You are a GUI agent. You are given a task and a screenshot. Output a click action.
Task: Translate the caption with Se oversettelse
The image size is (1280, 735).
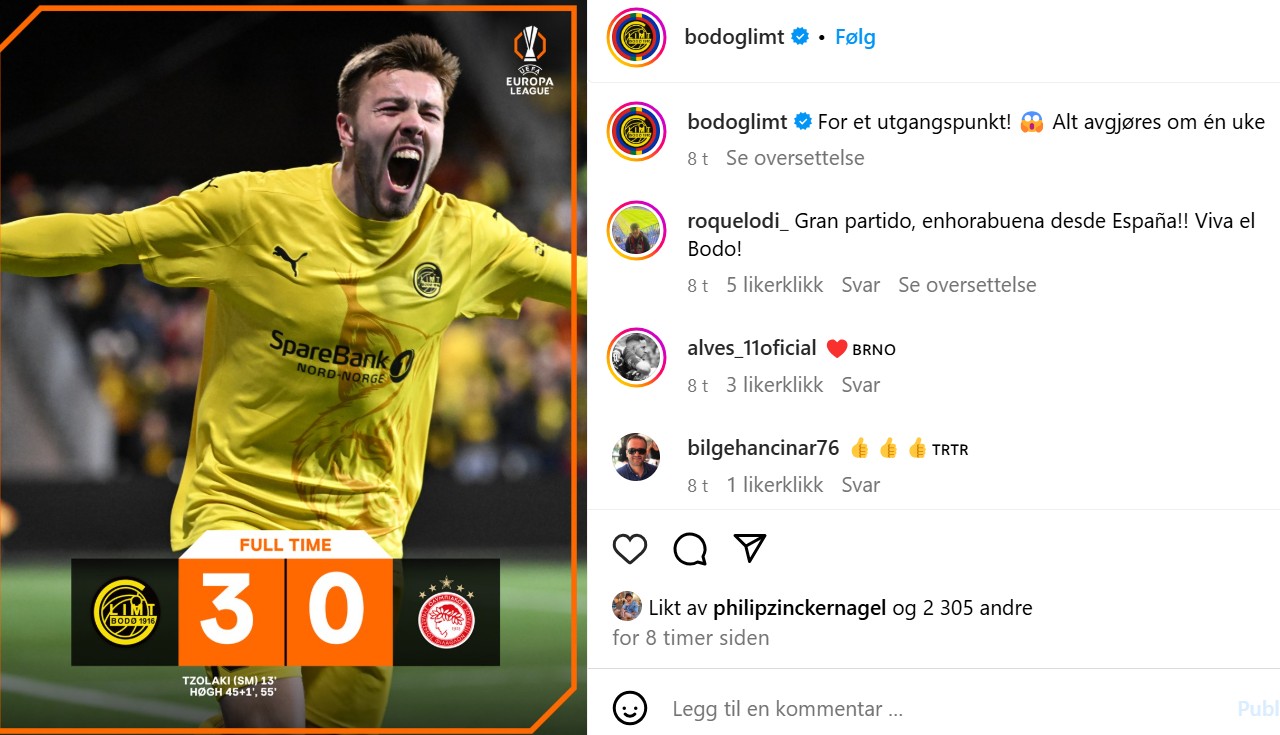795,158
